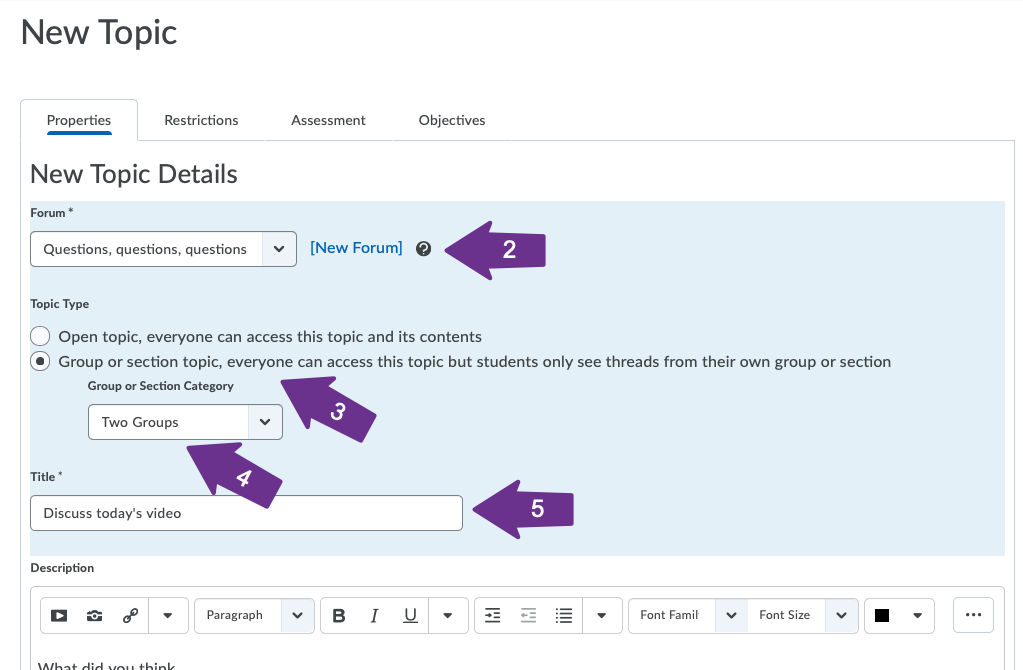Open the Paragraph format dropdown
Image resolution: width=1023 pixels, height=670 pixels.
tap(254, 616)
